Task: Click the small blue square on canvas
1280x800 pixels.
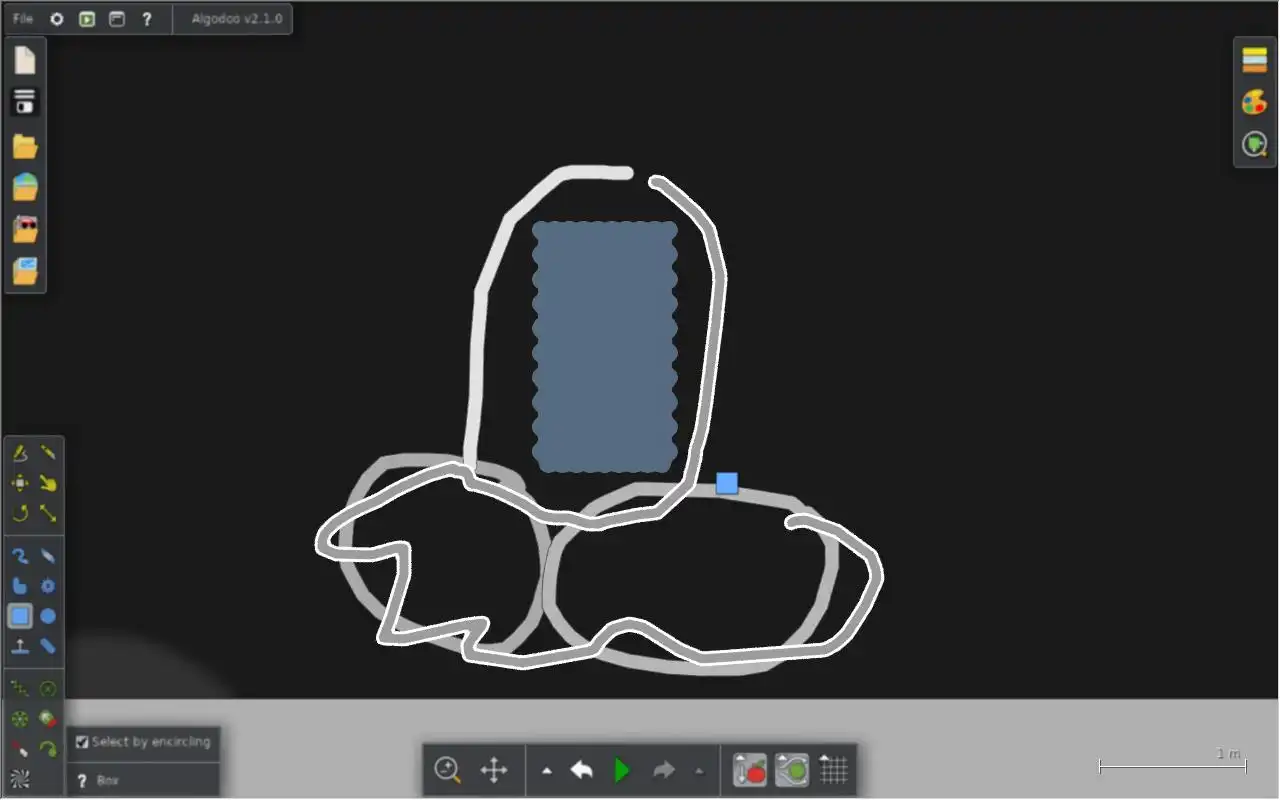Action: 727,484
